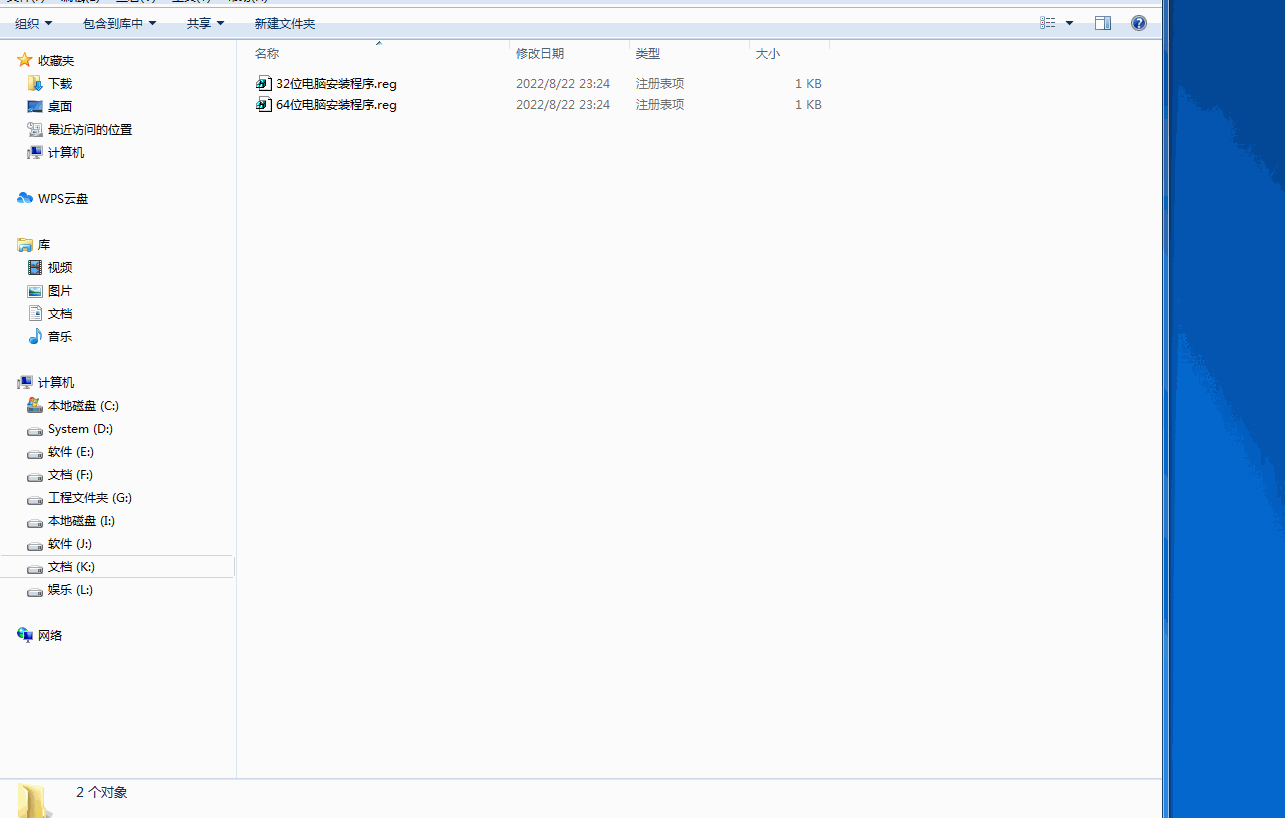The image size is (1285, 818).
Task: Open 下载 in the favorites list
Action: click(50, 83)
